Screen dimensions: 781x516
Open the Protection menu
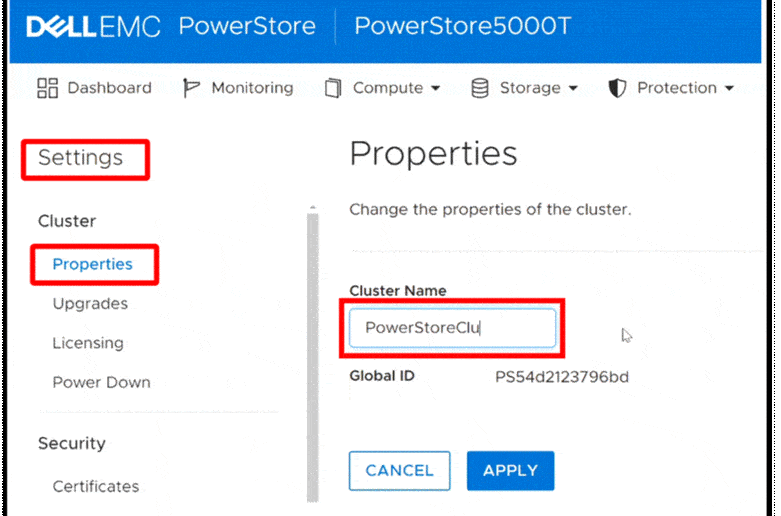pyautogui.click(x=671, y=89)
